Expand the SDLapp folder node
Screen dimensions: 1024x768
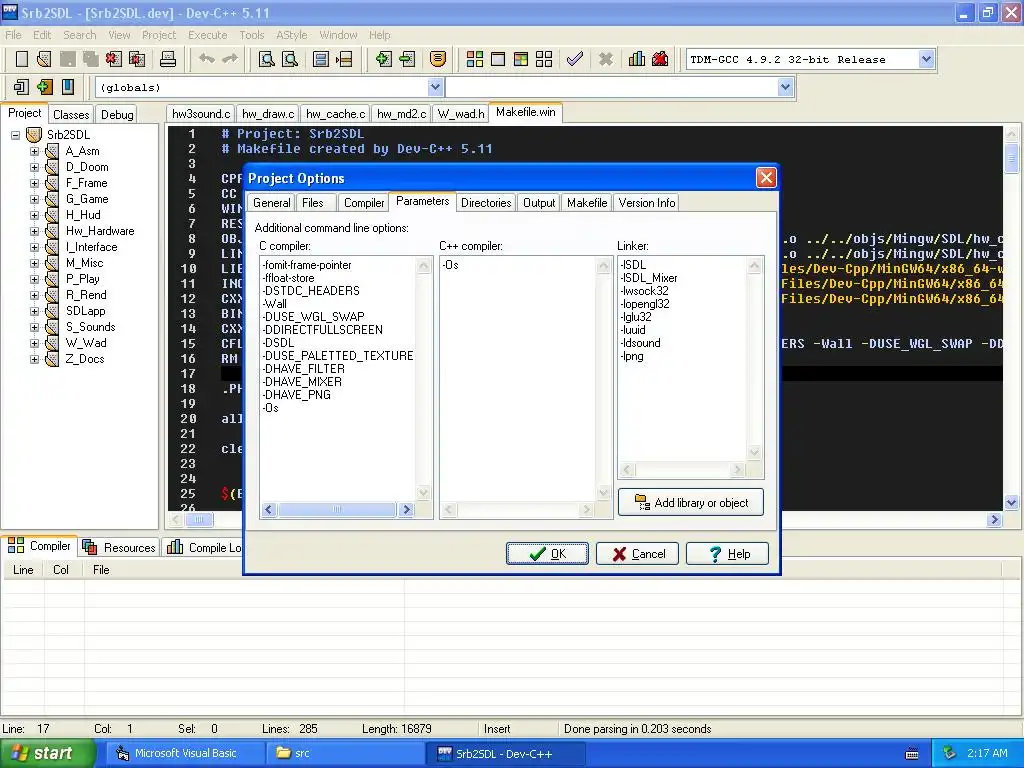tap(34, 312)
